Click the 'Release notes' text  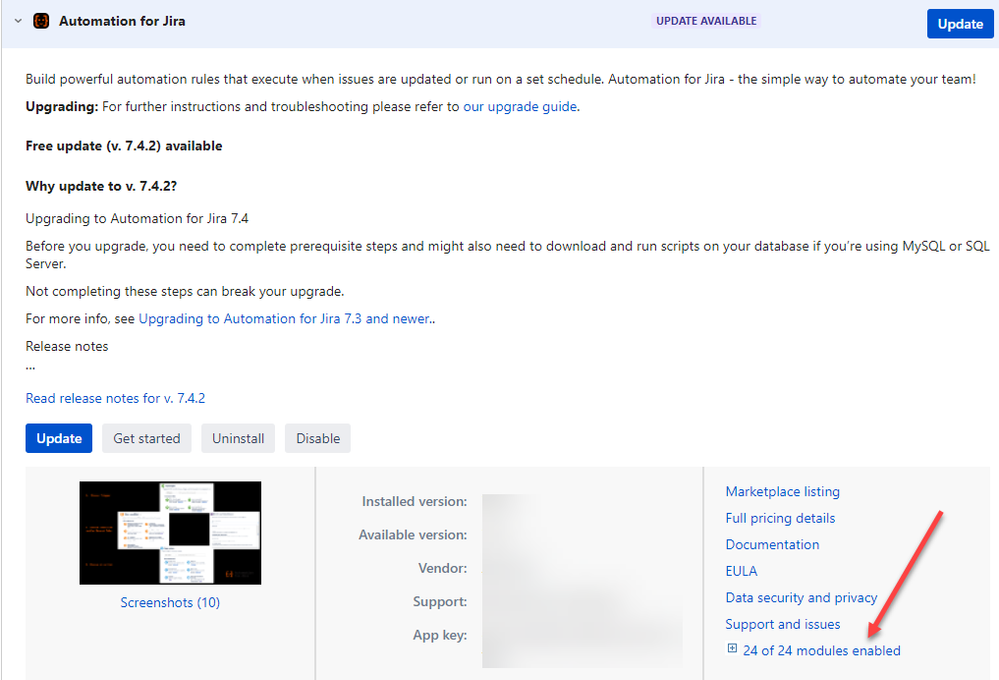(67, 347)
